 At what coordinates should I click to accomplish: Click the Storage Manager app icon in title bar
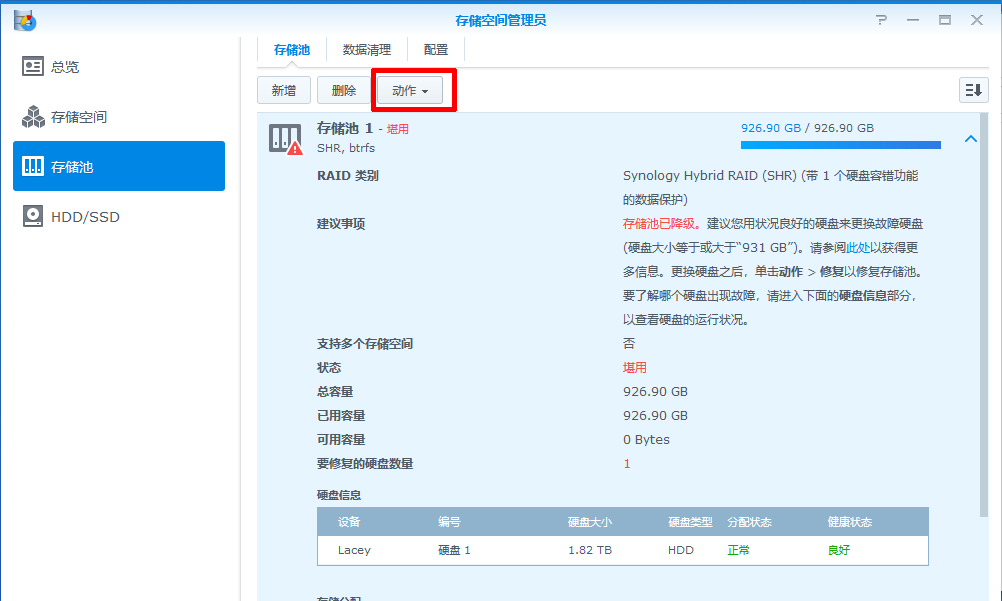tap(25, 20)
